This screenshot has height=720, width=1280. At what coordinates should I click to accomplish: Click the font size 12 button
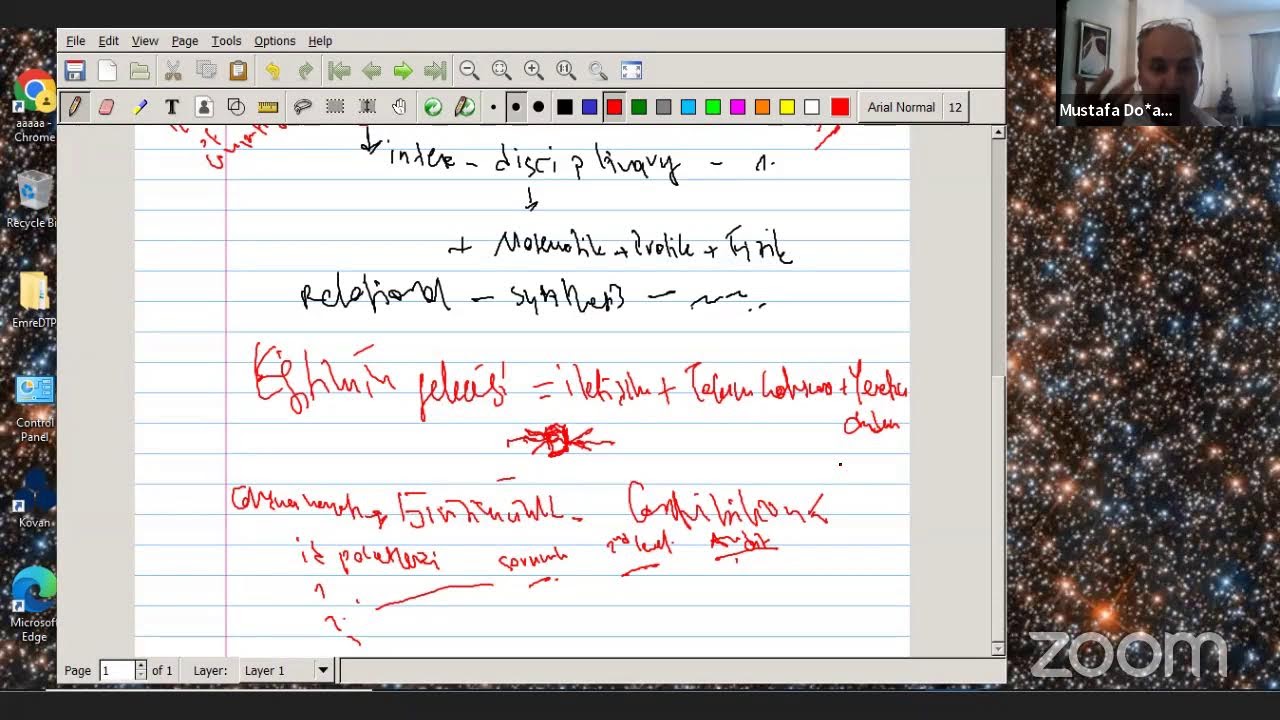[x=955, y=107]
